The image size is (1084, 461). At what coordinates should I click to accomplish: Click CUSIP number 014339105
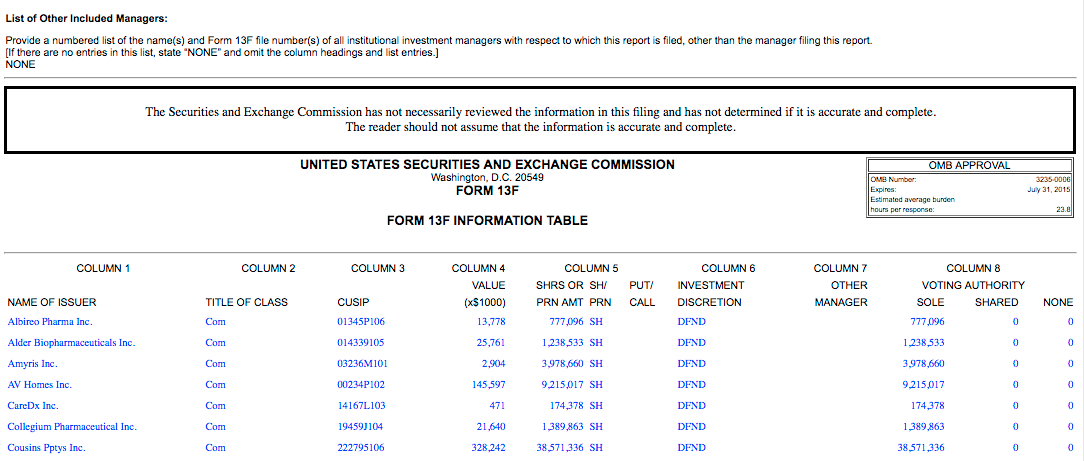[x=360, y=343]
